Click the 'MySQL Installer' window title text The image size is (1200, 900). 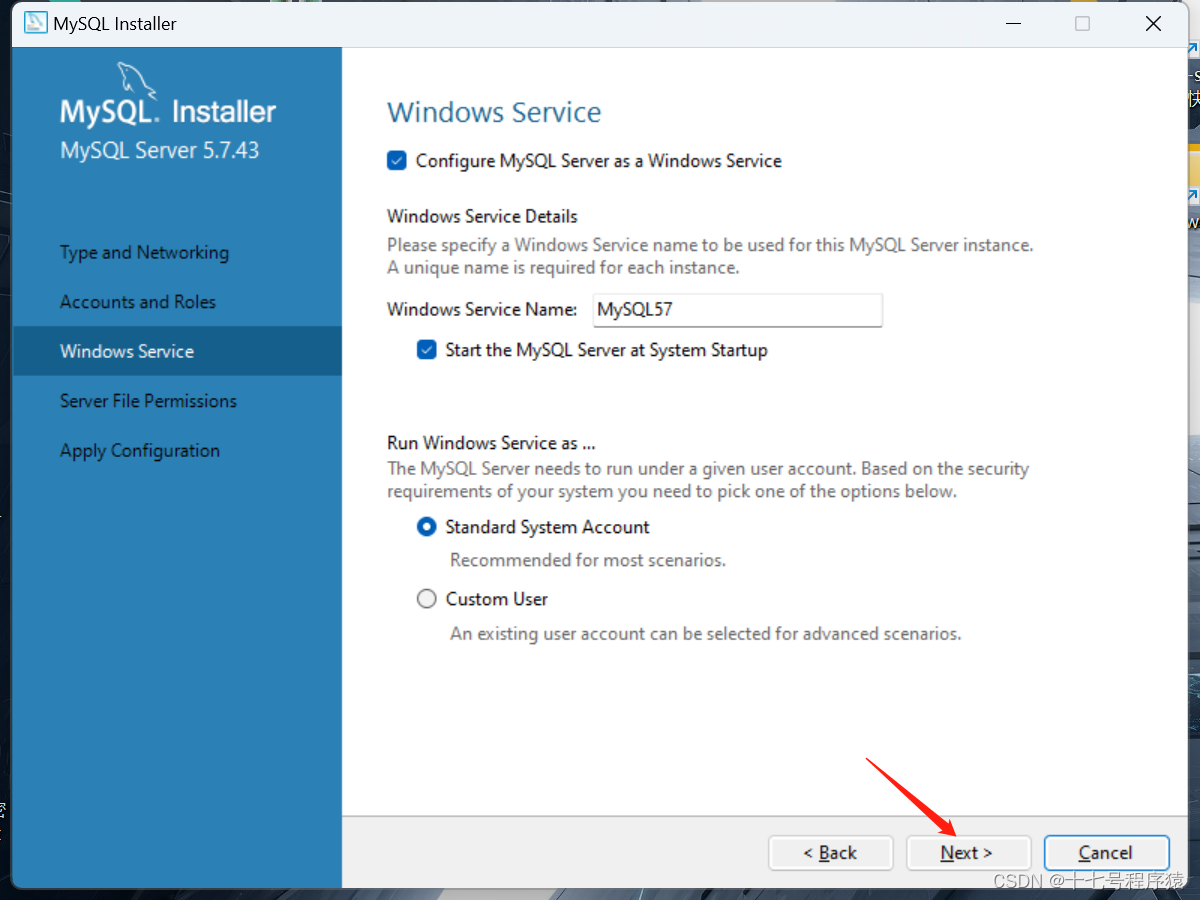point(115,24)
